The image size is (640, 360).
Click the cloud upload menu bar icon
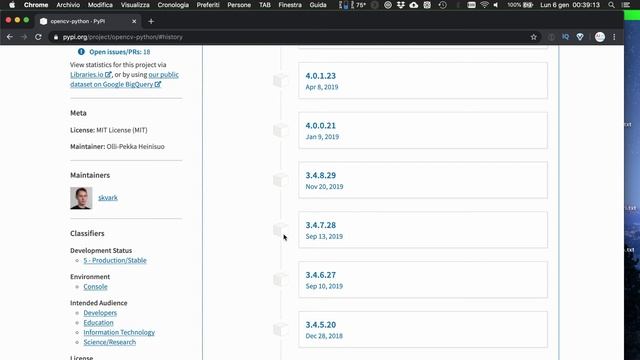coord(413,5)
